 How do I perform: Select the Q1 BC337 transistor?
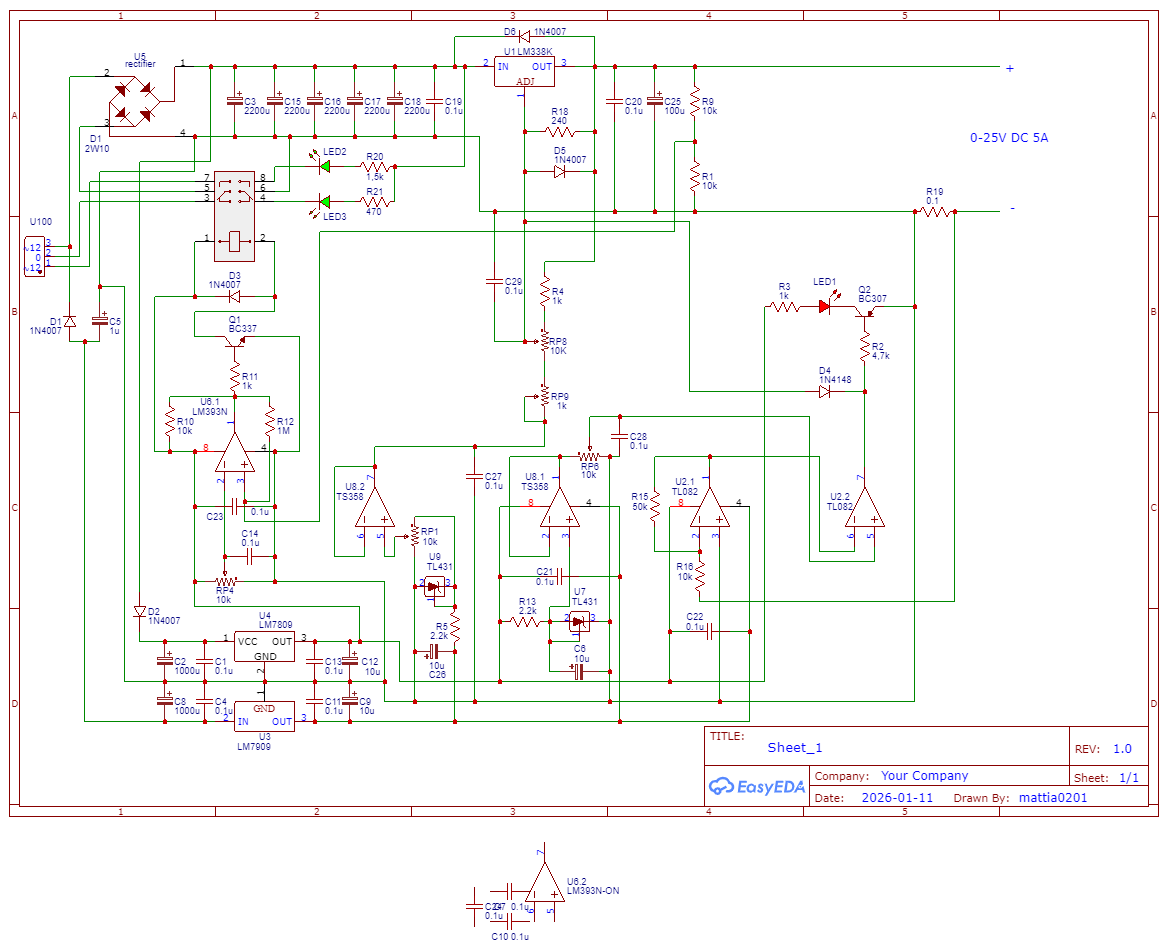coord(236,341)
